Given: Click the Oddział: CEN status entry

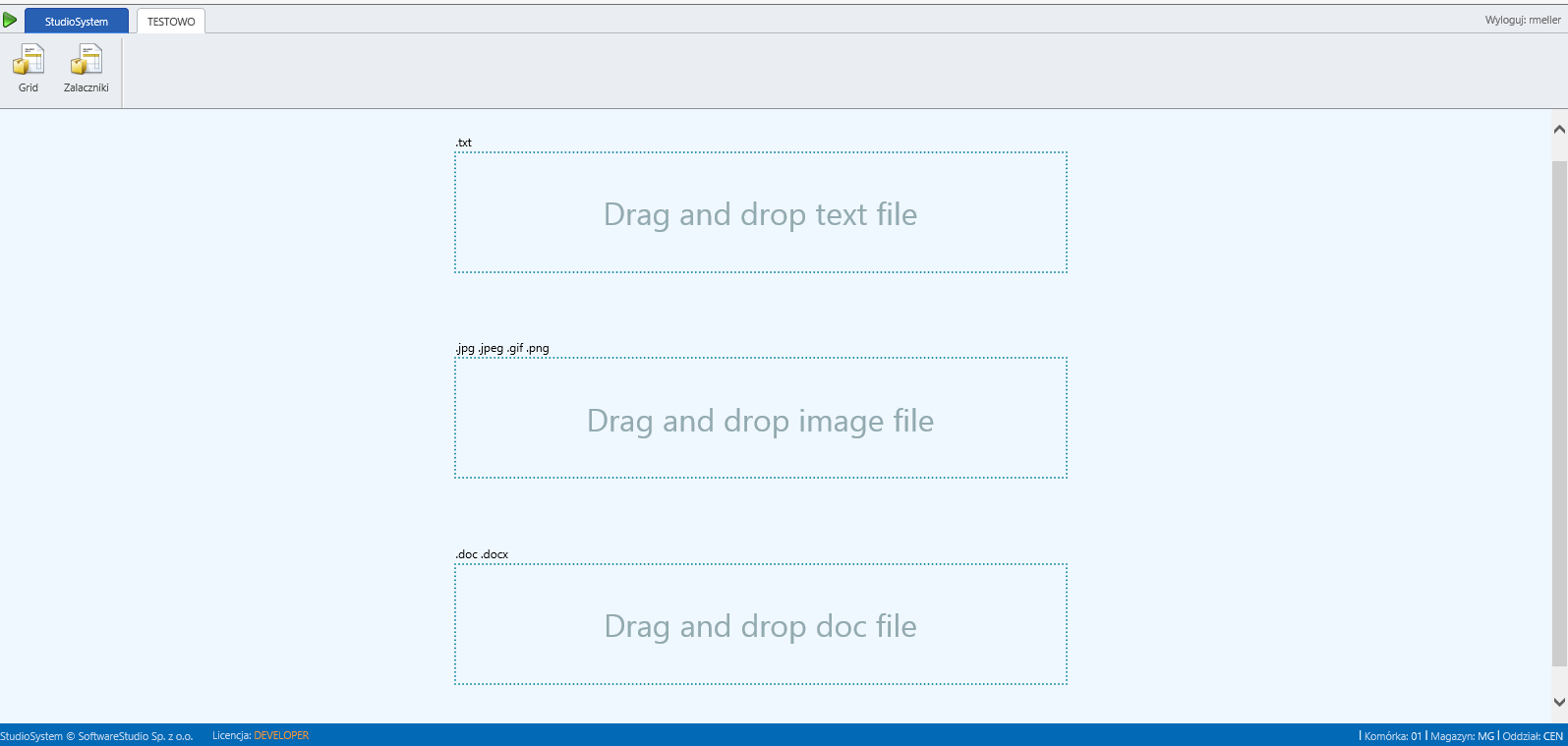Looking at the screenshot, I should pyautogui.click(x=1533, y=736).
